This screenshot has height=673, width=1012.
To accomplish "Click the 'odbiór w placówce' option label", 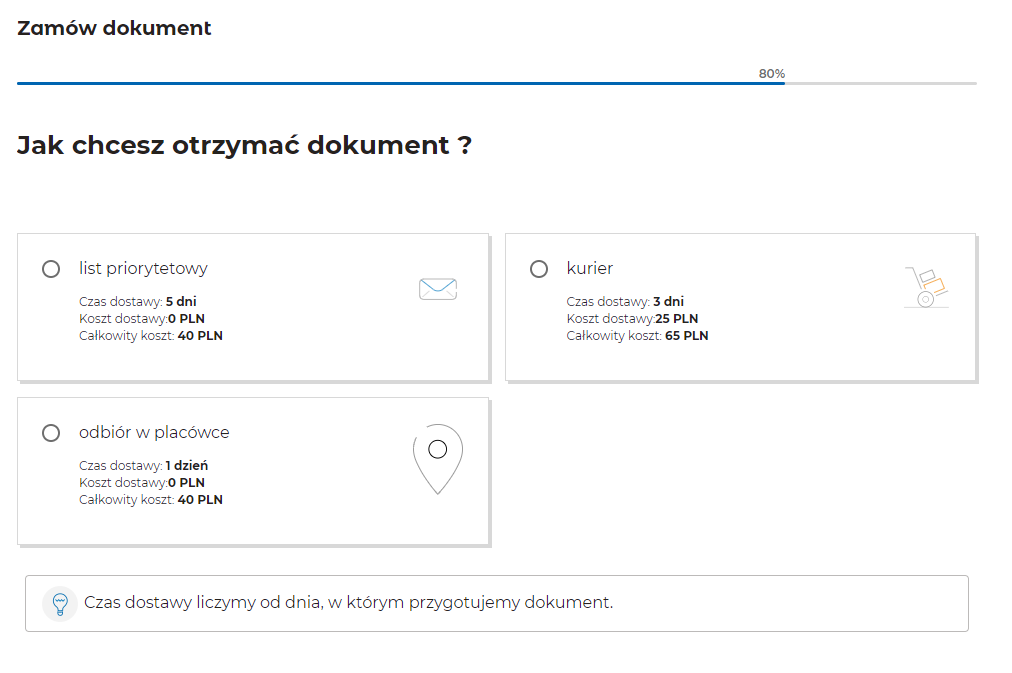I will pos(154,432).
